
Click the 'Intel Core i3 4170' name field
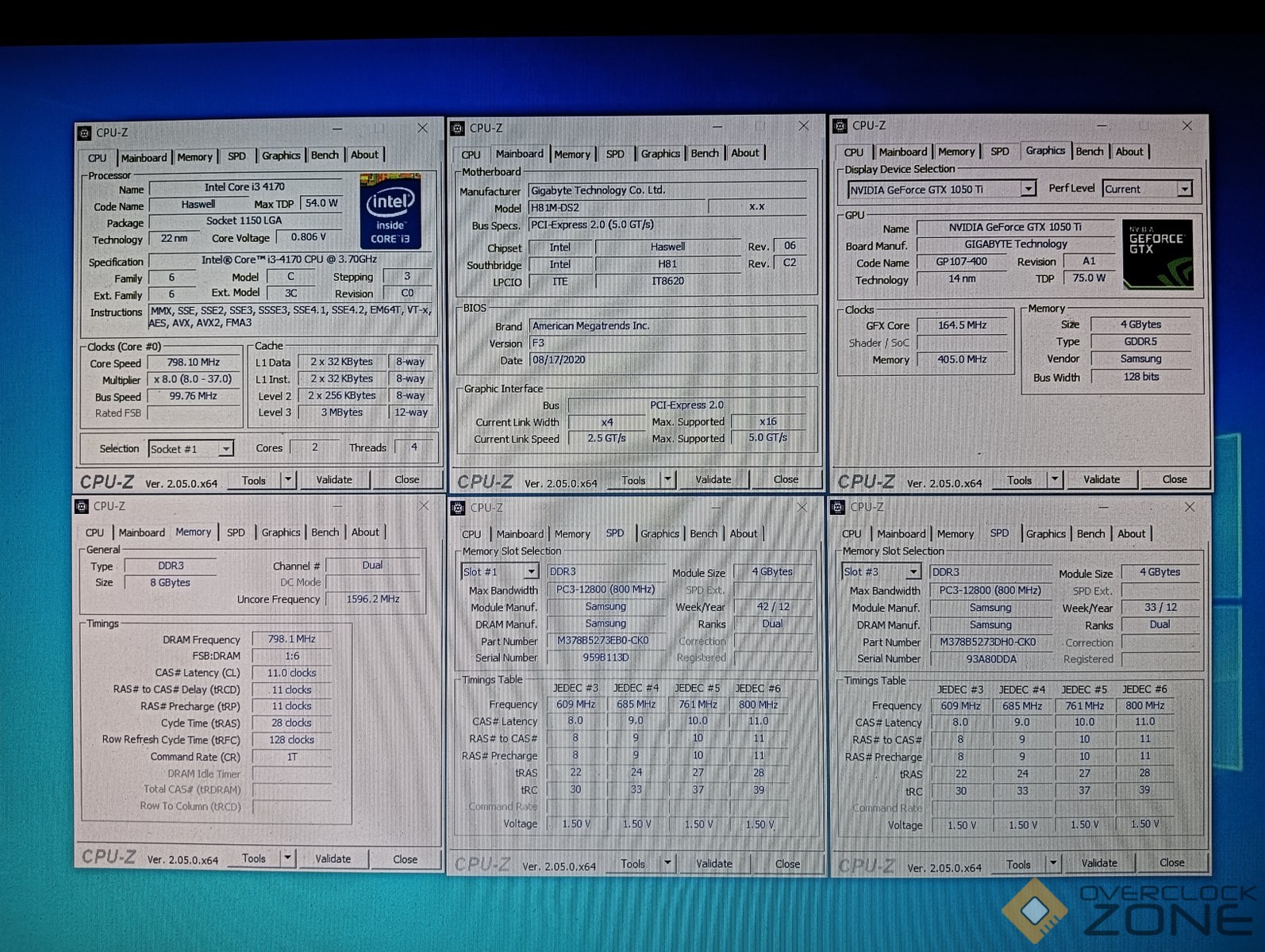coord(244,188)
